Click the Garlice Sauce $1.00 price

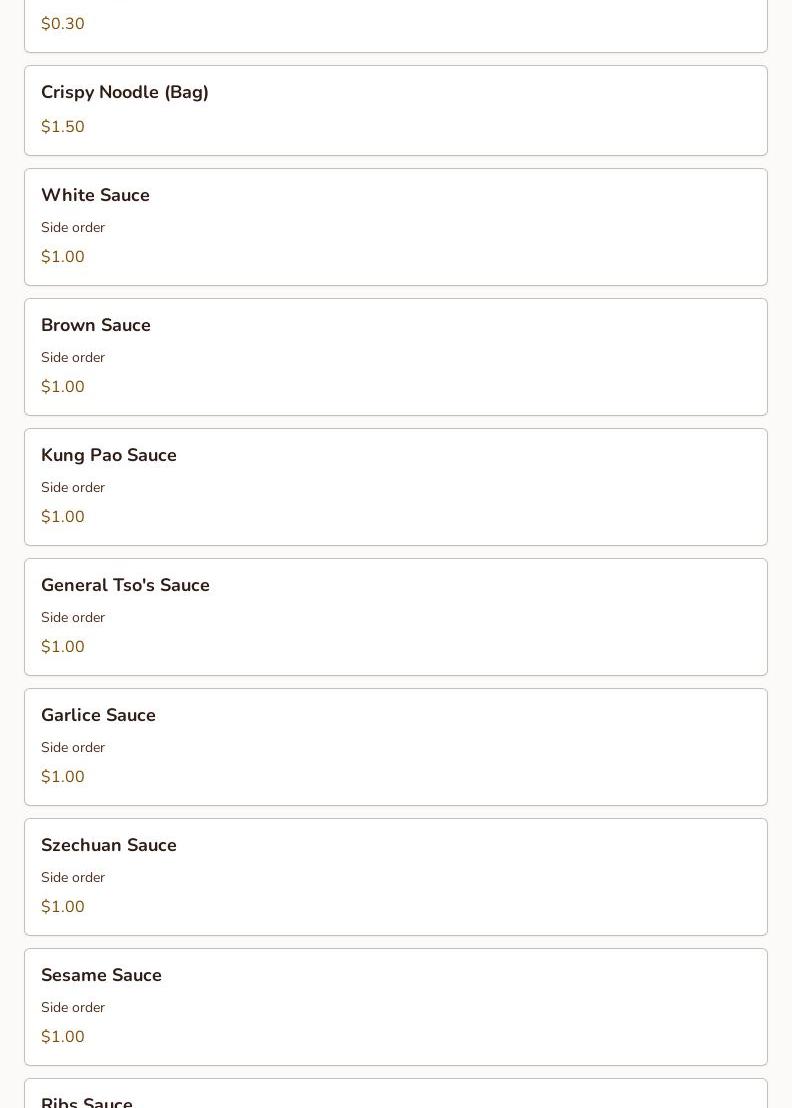tap(63, 777)
